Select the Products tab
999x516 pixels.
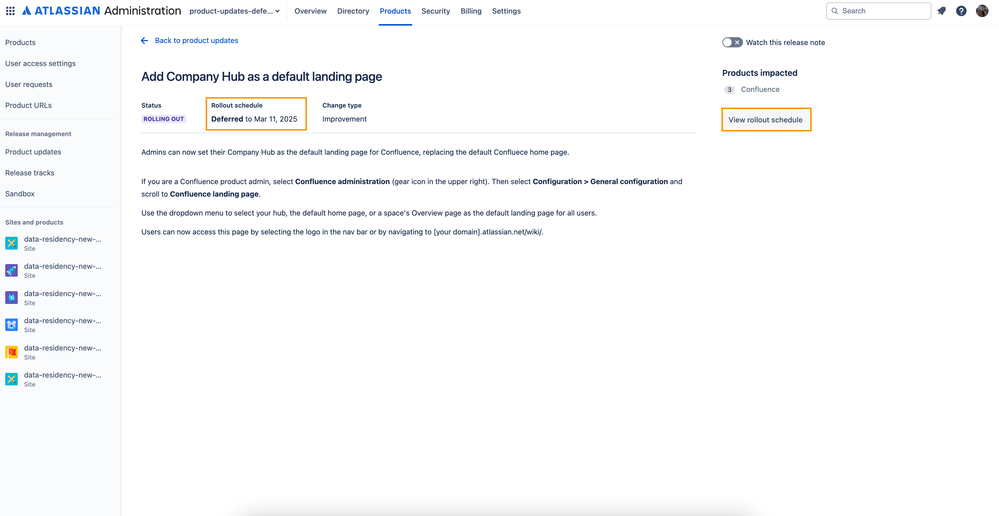(x=395, y=11)
